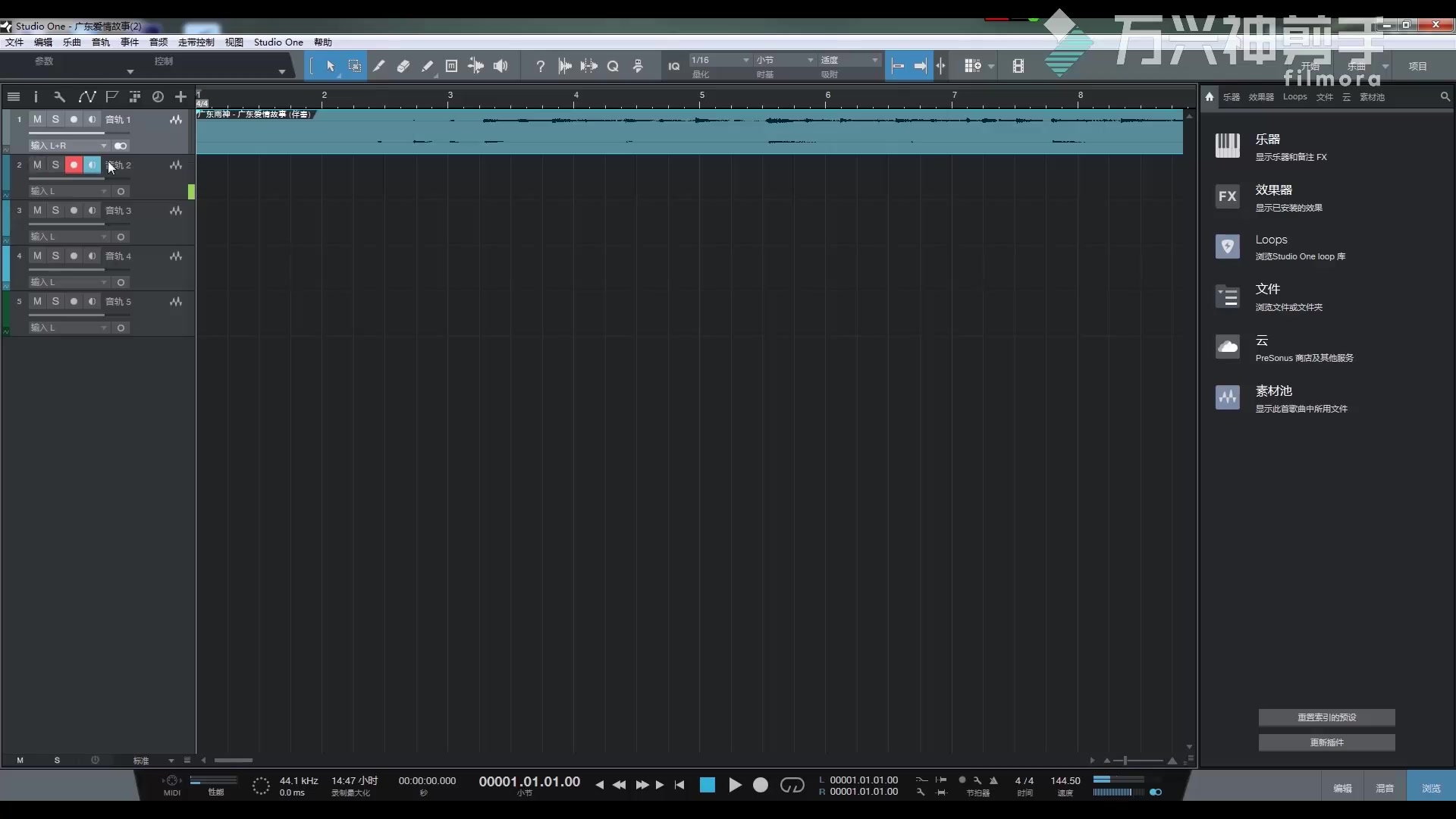
Task: Select the Arrow selection tool
Action: [x=331, y=67]
